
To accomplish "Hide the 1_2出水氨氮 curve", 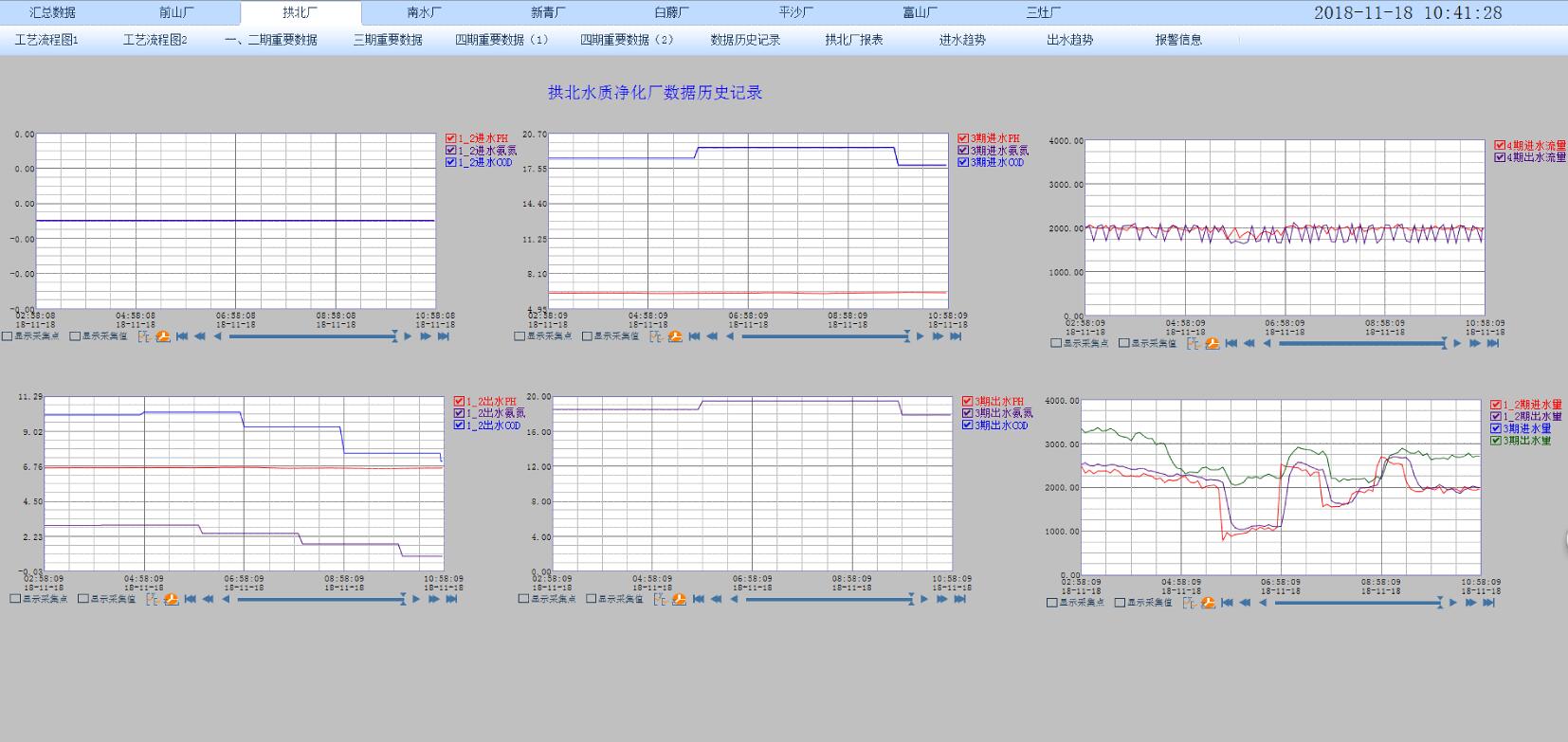I will 460,413.
